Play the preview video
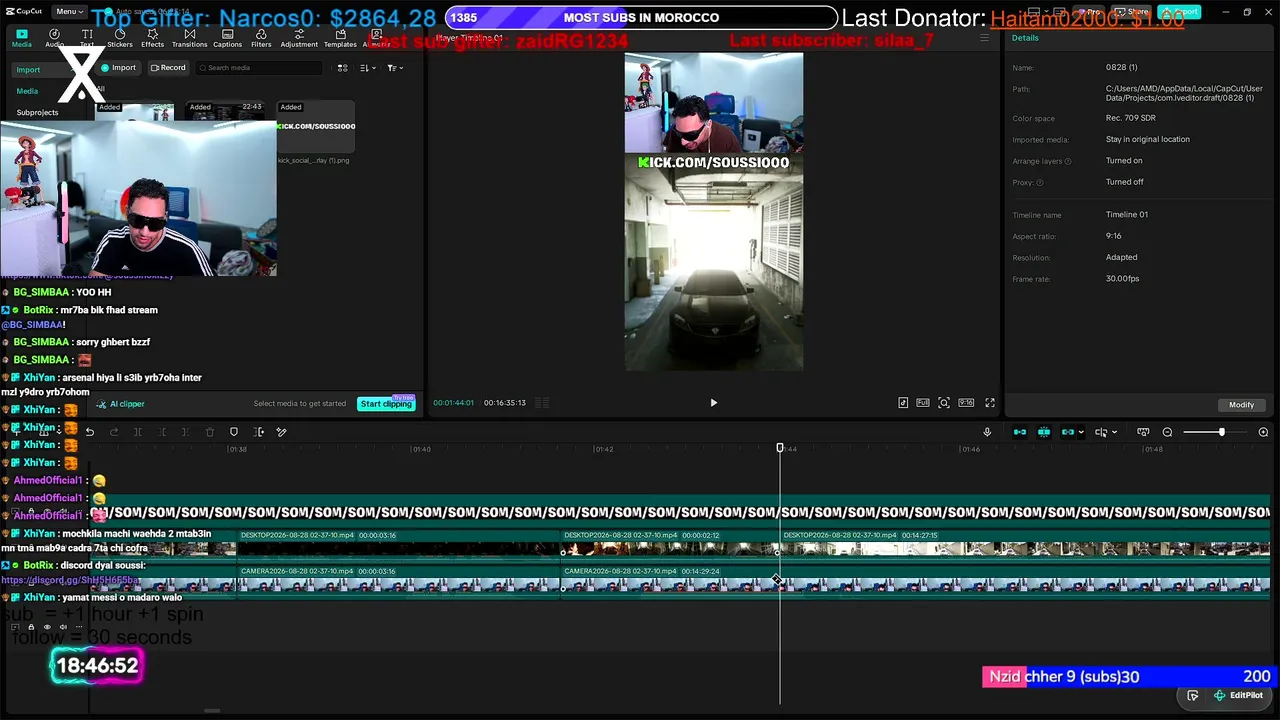Viewport: 1280px width, 720px height. pyautogui.click(x=713, y=403)
